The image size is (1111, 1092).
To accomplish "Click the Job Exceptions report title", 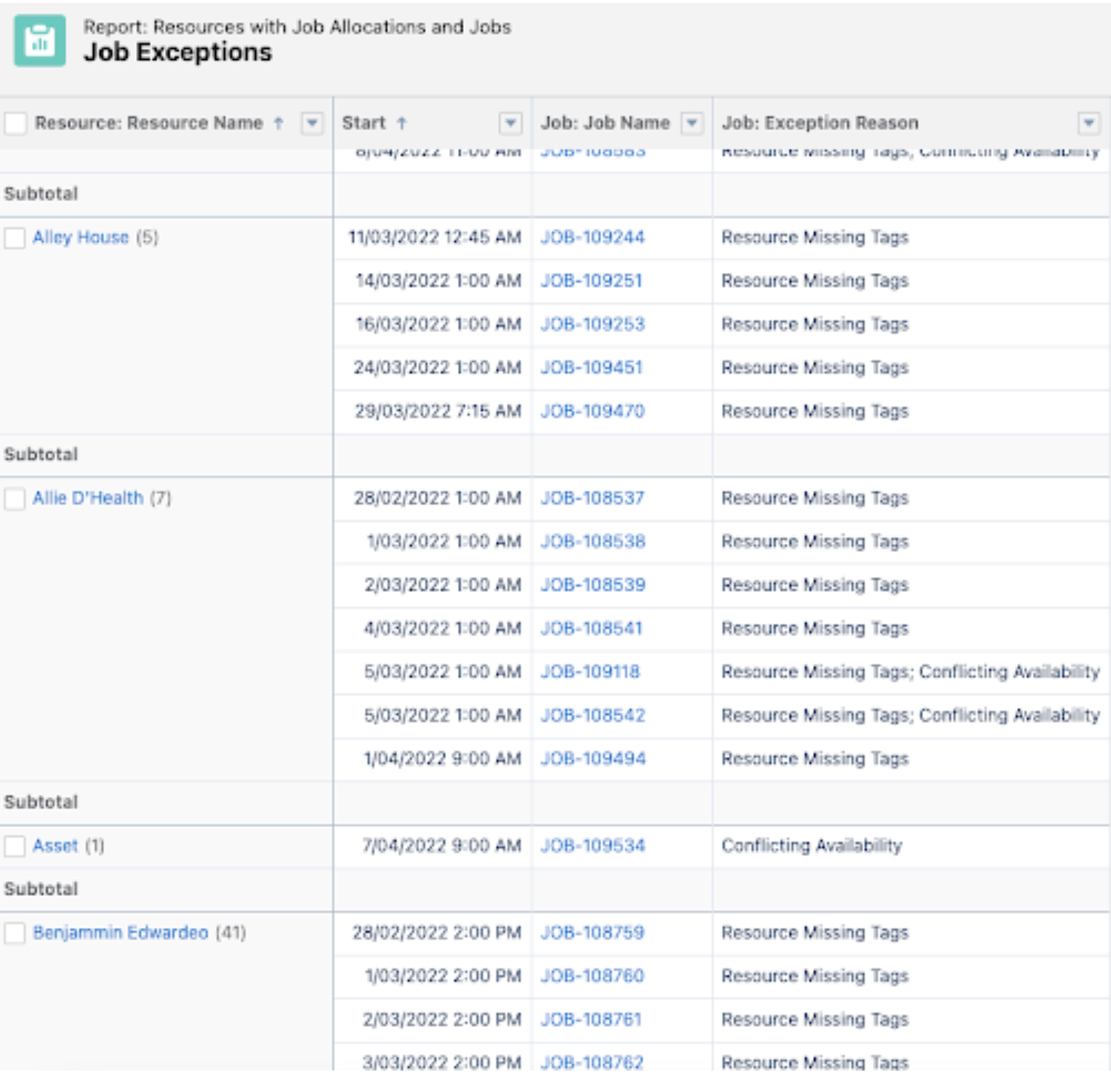I will [178, 53].
